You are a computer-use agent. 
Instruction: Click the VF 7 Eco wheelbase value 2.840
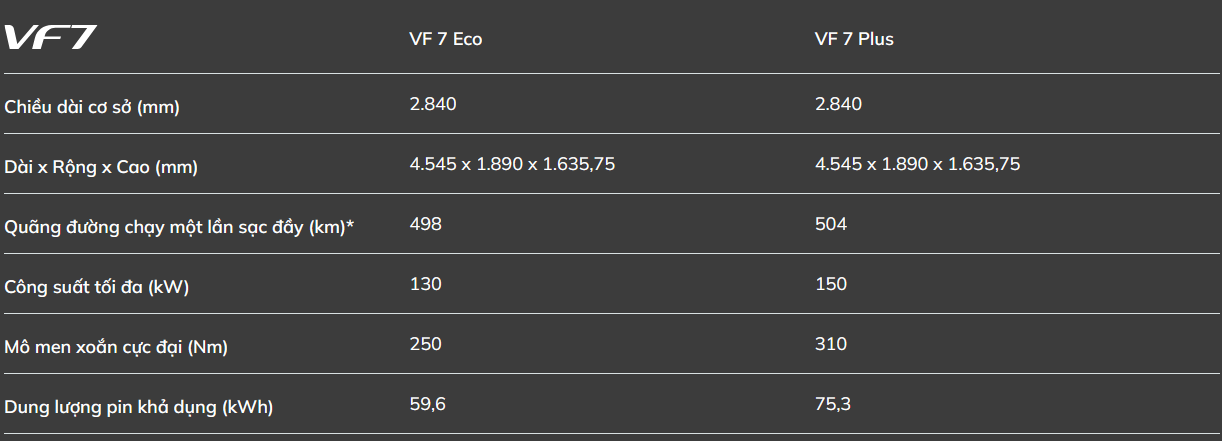433,104
